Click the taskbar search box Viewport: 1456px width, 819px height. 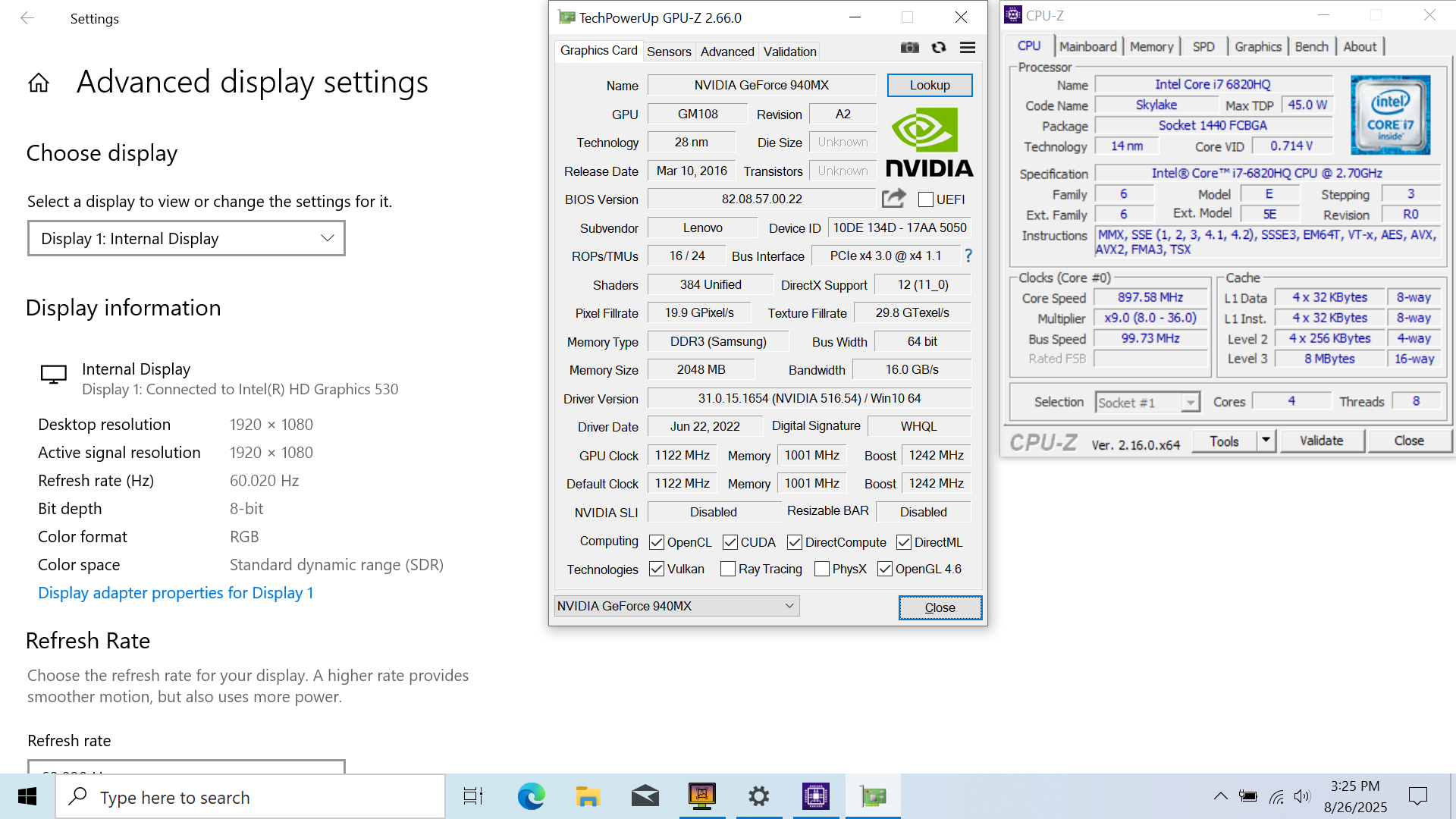tap(250, 796)
